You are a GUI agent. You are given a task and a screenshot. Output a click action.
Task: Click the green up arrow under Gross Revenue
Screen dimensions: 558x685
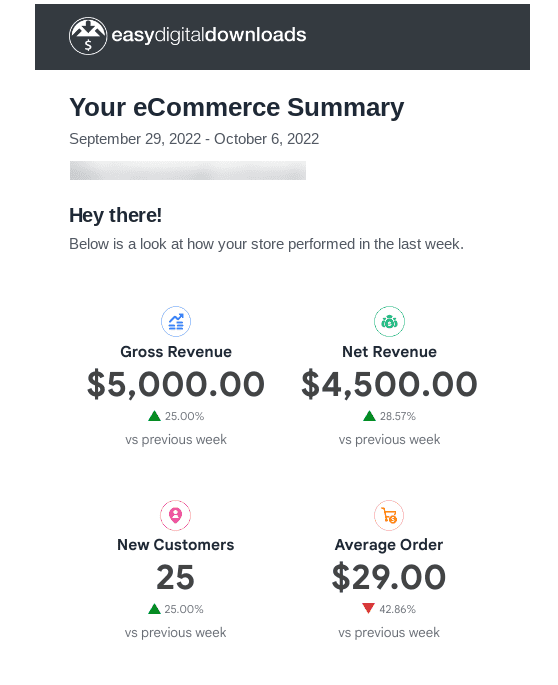click(154, 416)
